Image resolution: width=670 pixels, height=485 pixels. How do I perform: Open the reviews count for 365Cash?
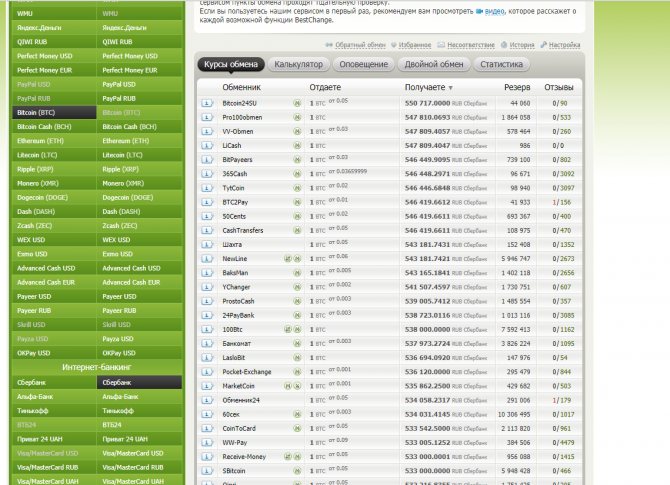565,173
